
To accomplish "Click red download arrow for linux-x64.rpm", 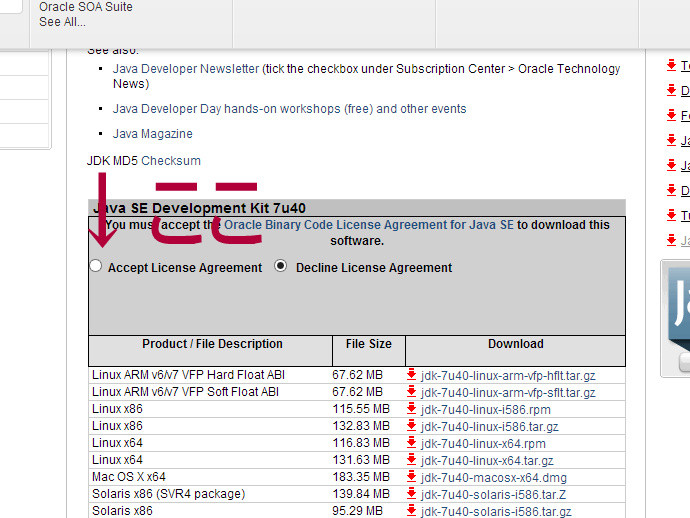I will [x=411, y=442].
